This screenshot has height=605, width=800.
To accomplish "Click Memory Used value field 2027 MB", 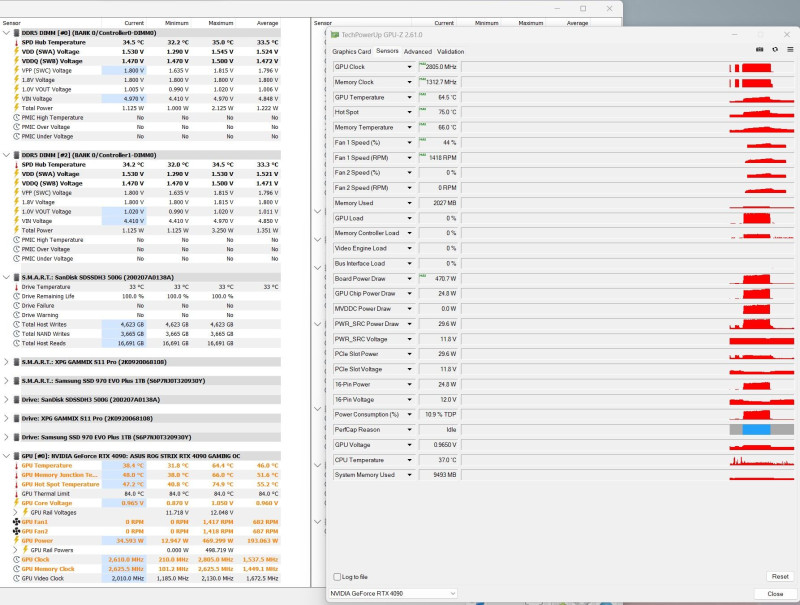I will click(x=438, y=203).
